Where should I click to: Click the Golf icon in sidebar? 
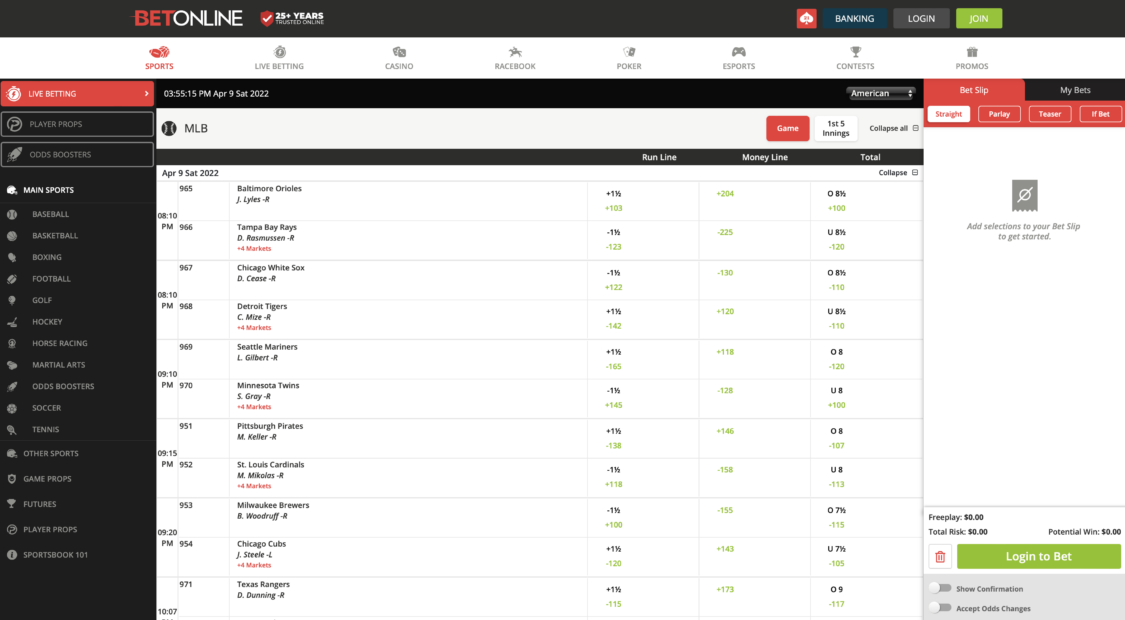12,301
